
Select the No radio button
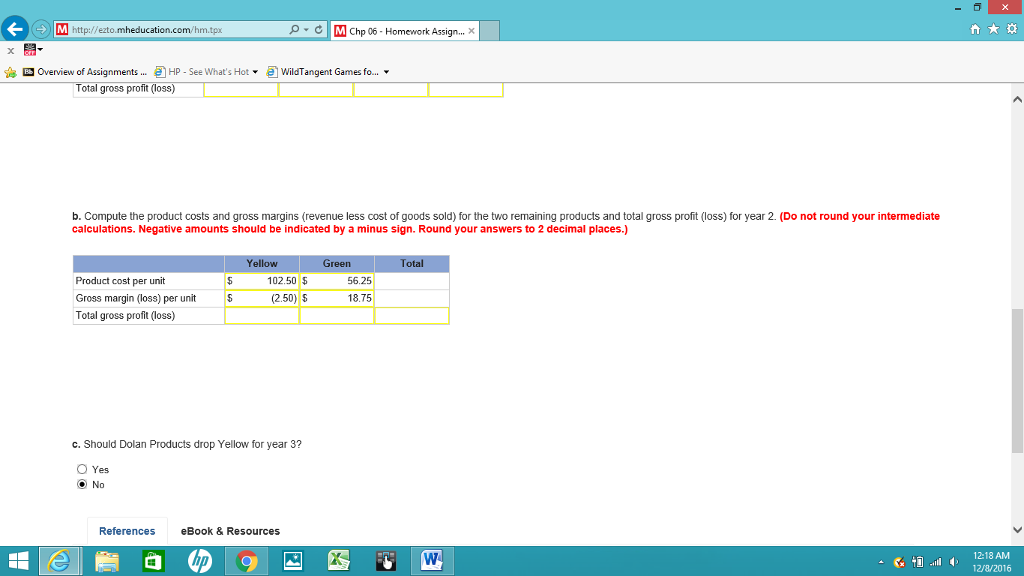click(x=82, y=484)
